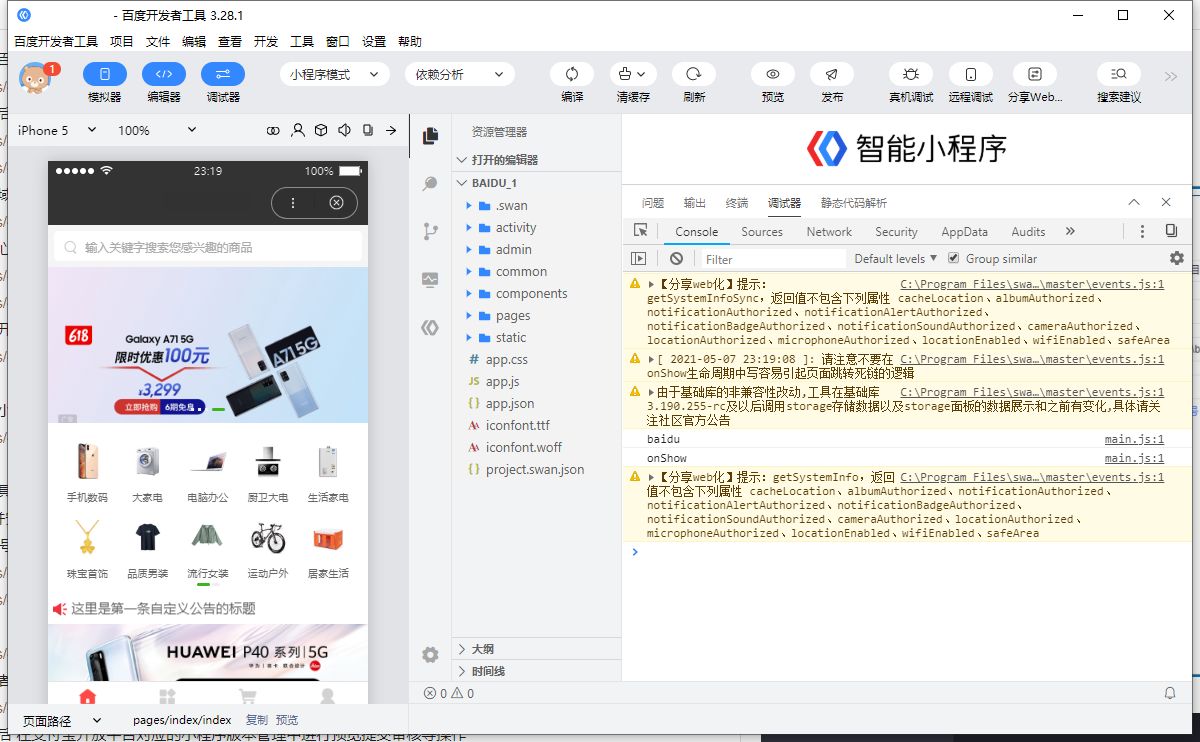Screen dimensions: 1200x742
Task: Open app.json in the file tree
Action: coord(510,404)
